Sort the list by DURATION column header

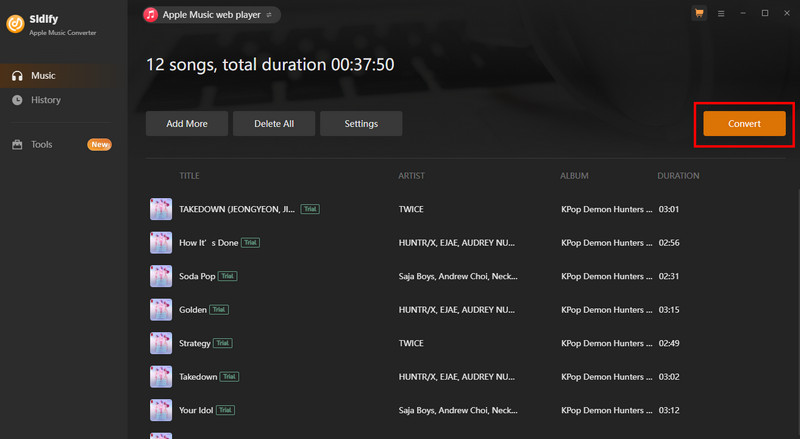click(x=677, y=176)
